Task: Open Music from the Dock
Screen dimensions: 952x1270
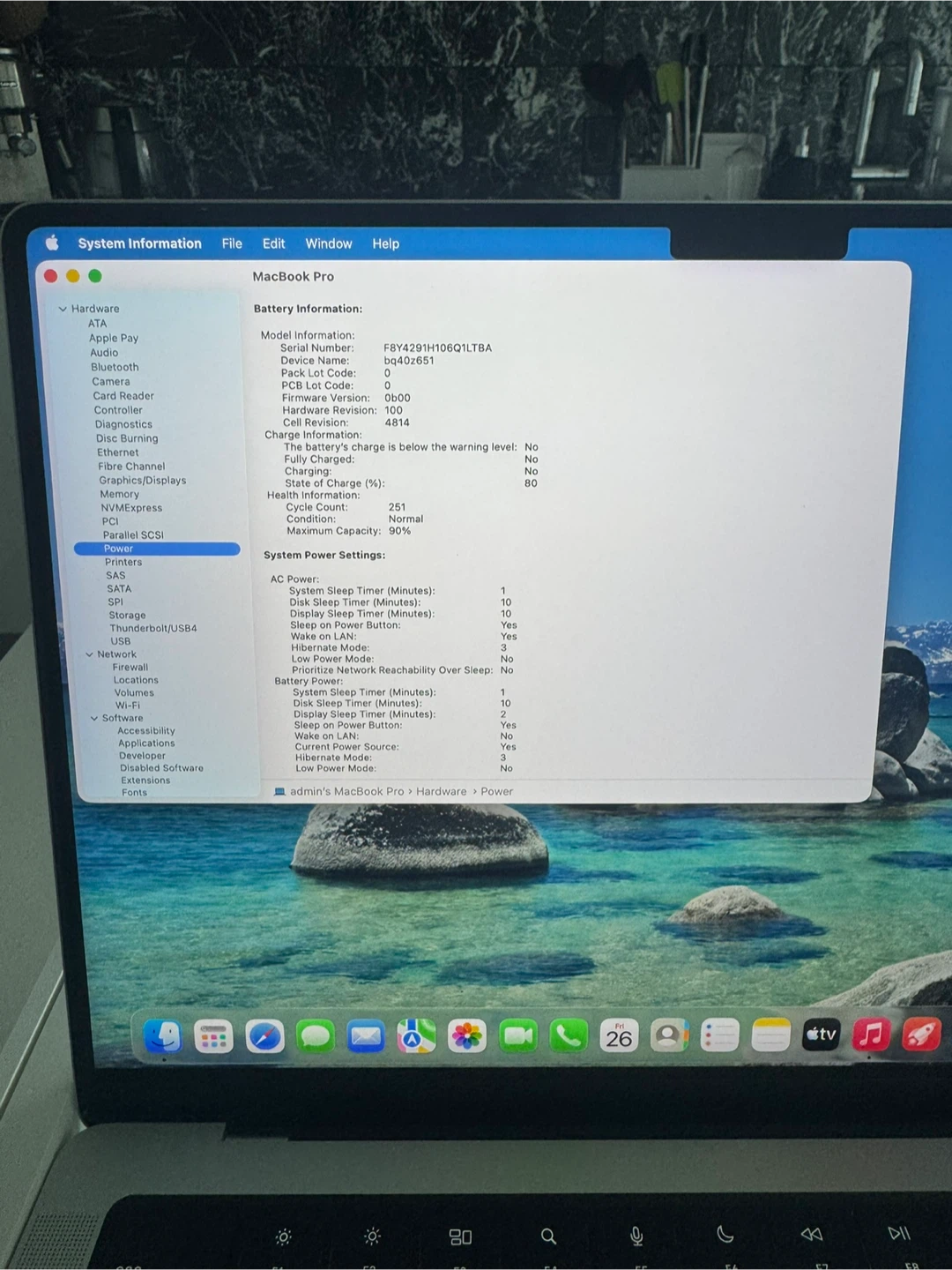Action: click(x=871, y=1034)
